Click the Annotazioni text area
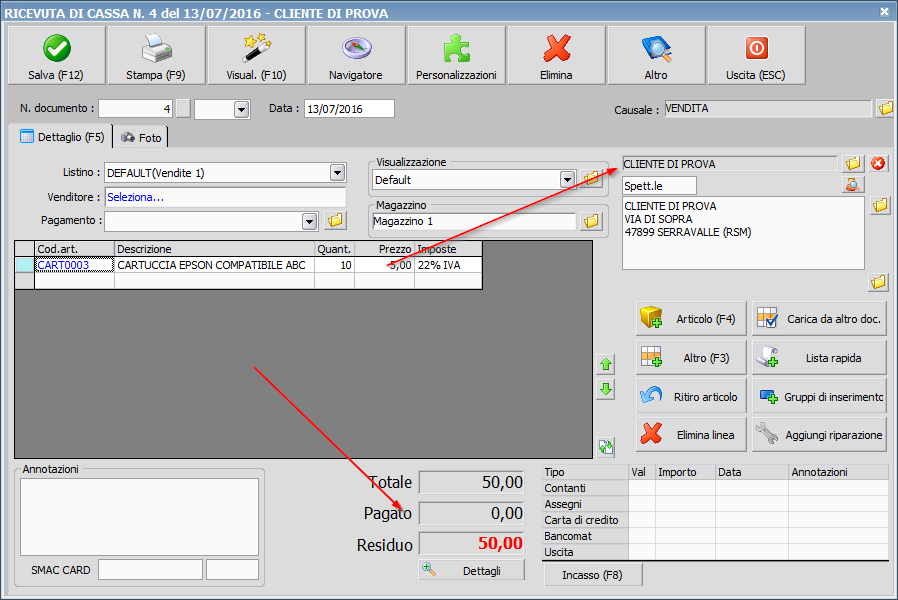This screenshot has width=898, height=600. coord(139,517)
